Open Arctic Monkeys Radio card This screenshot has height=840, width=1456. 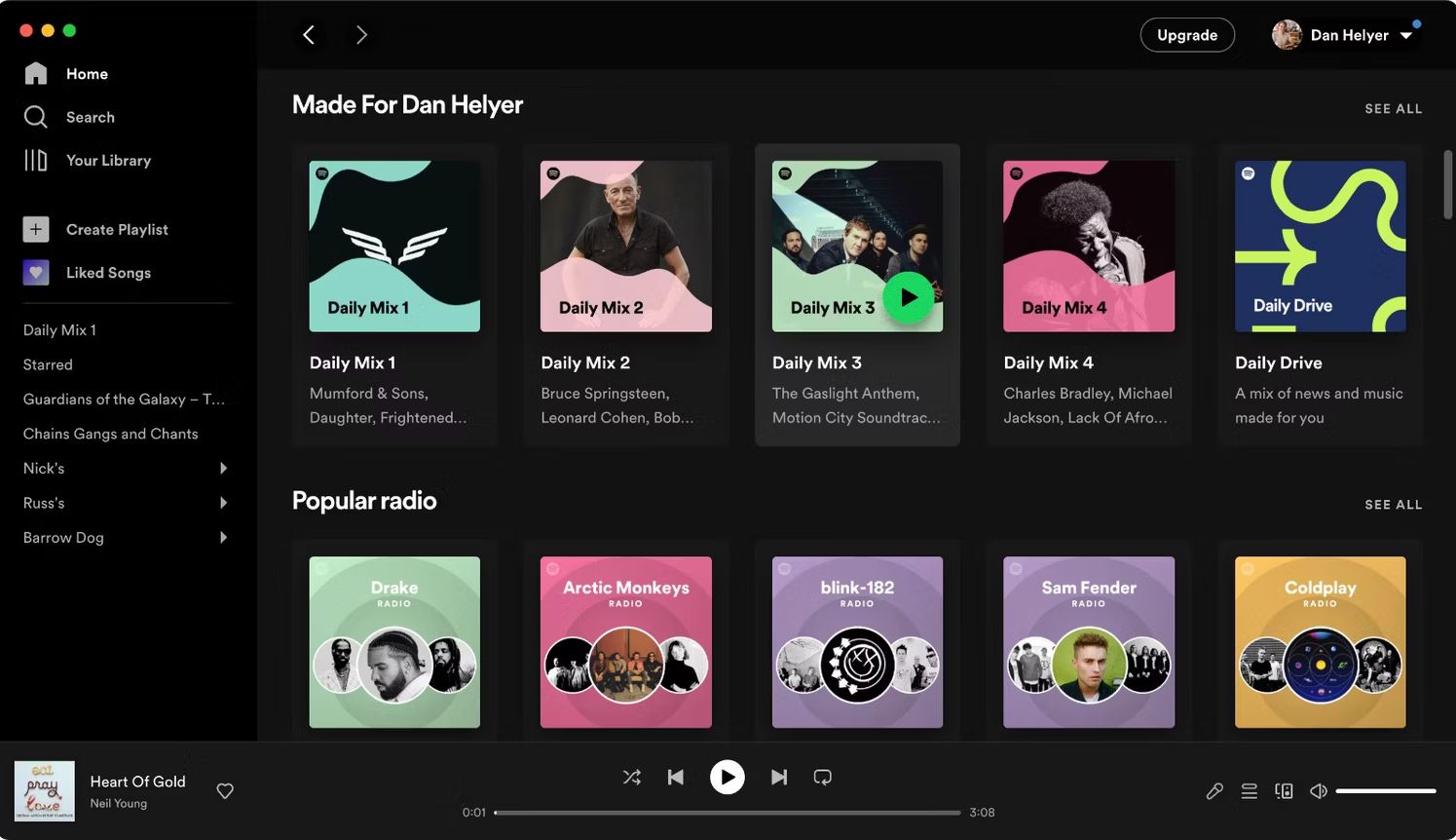tap(626, 642)
